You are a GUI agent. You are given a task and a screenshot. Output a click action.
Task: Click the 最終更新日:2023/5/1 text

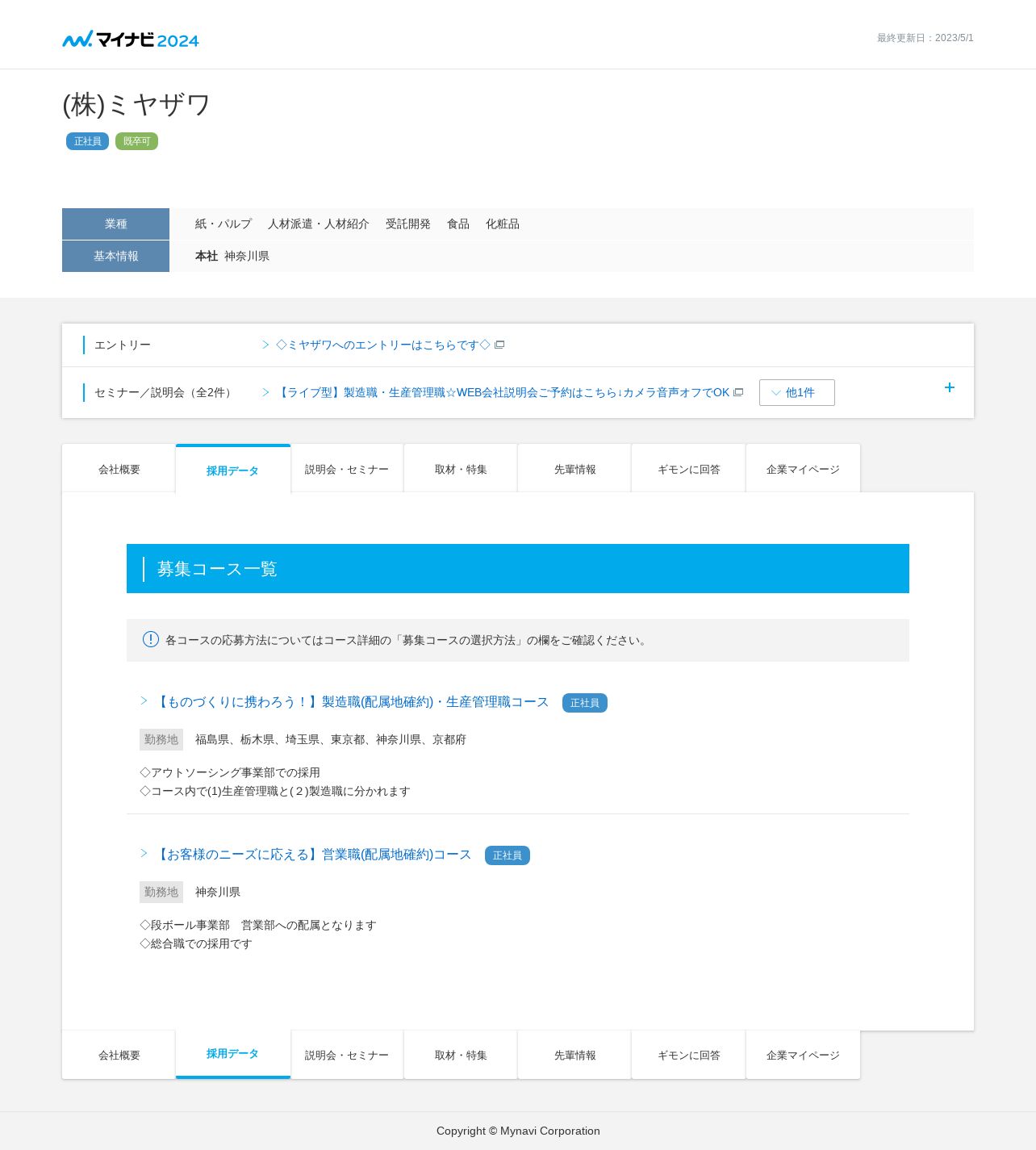pyautogui.click(x=925, y=38)
